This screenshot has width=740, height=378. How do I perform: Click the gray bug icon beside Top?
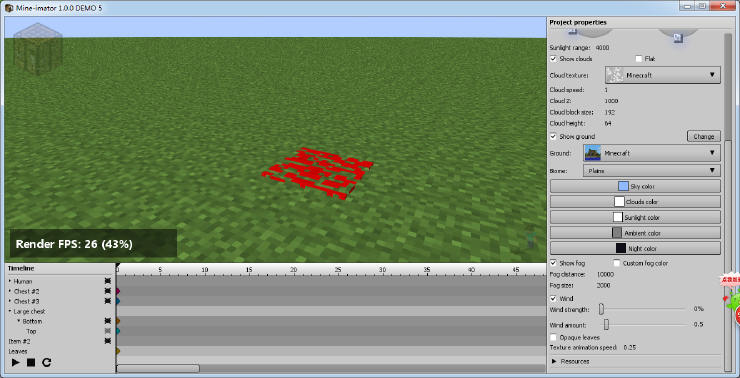108,331
